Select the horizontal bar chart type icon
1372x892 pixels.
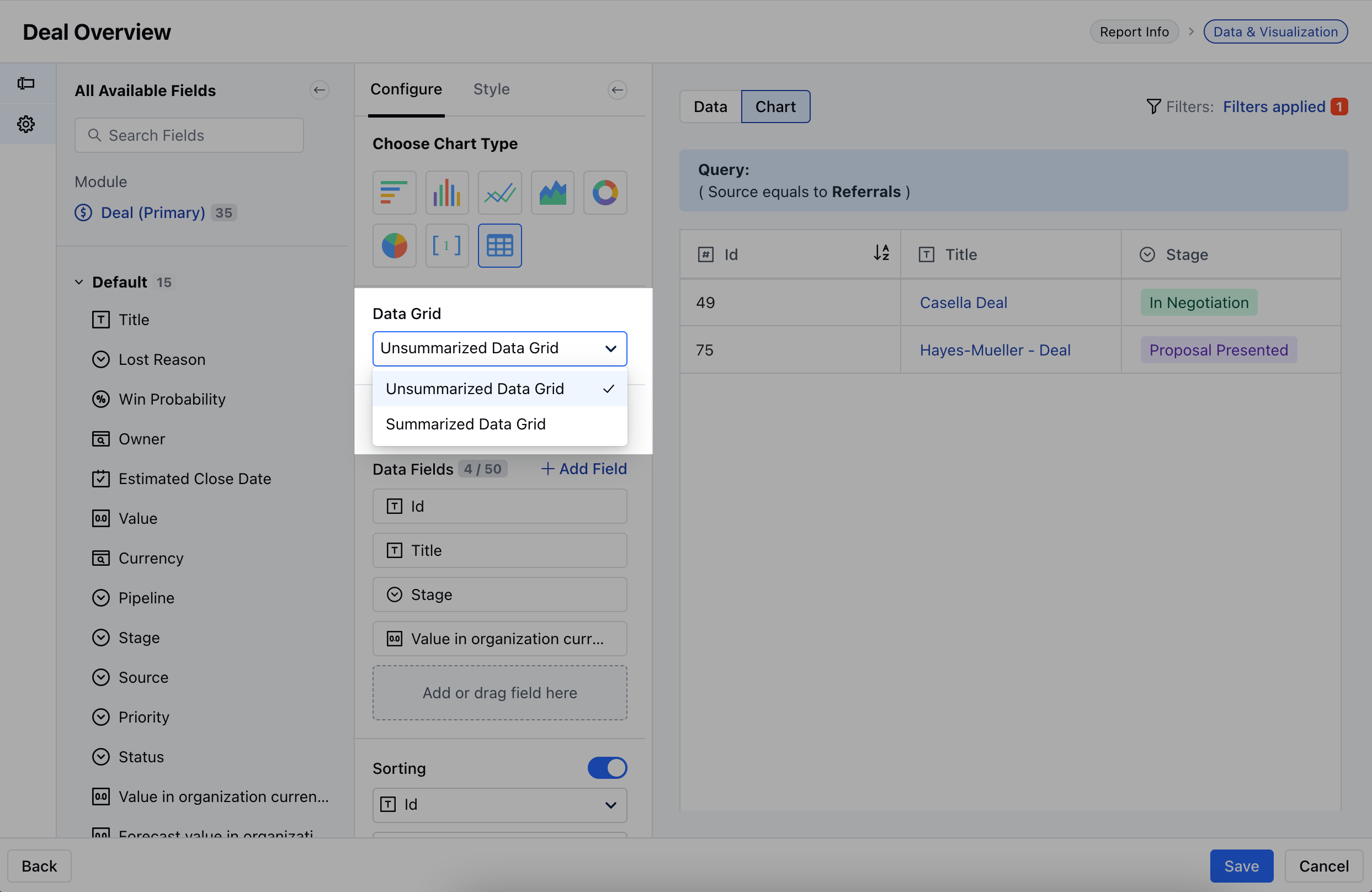394,193
